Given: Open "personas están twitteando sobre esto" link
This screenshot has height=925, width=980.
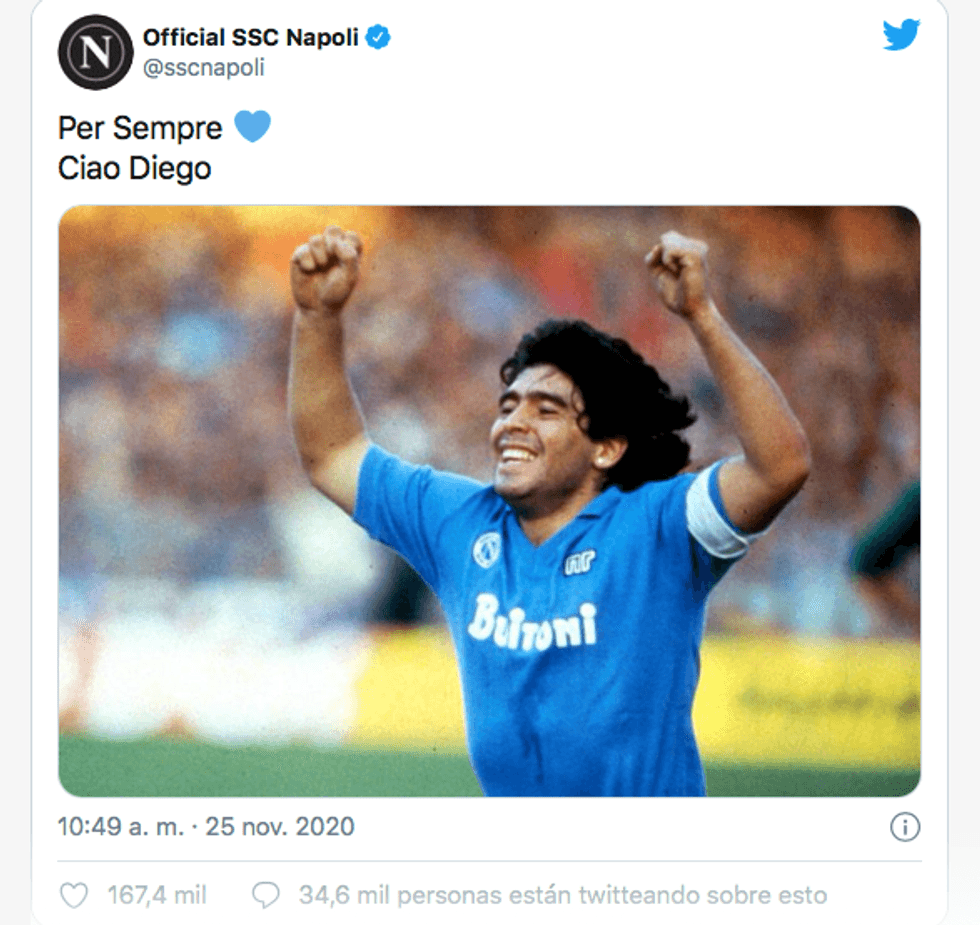Looking at the screenshot, I should click(612, 895).
